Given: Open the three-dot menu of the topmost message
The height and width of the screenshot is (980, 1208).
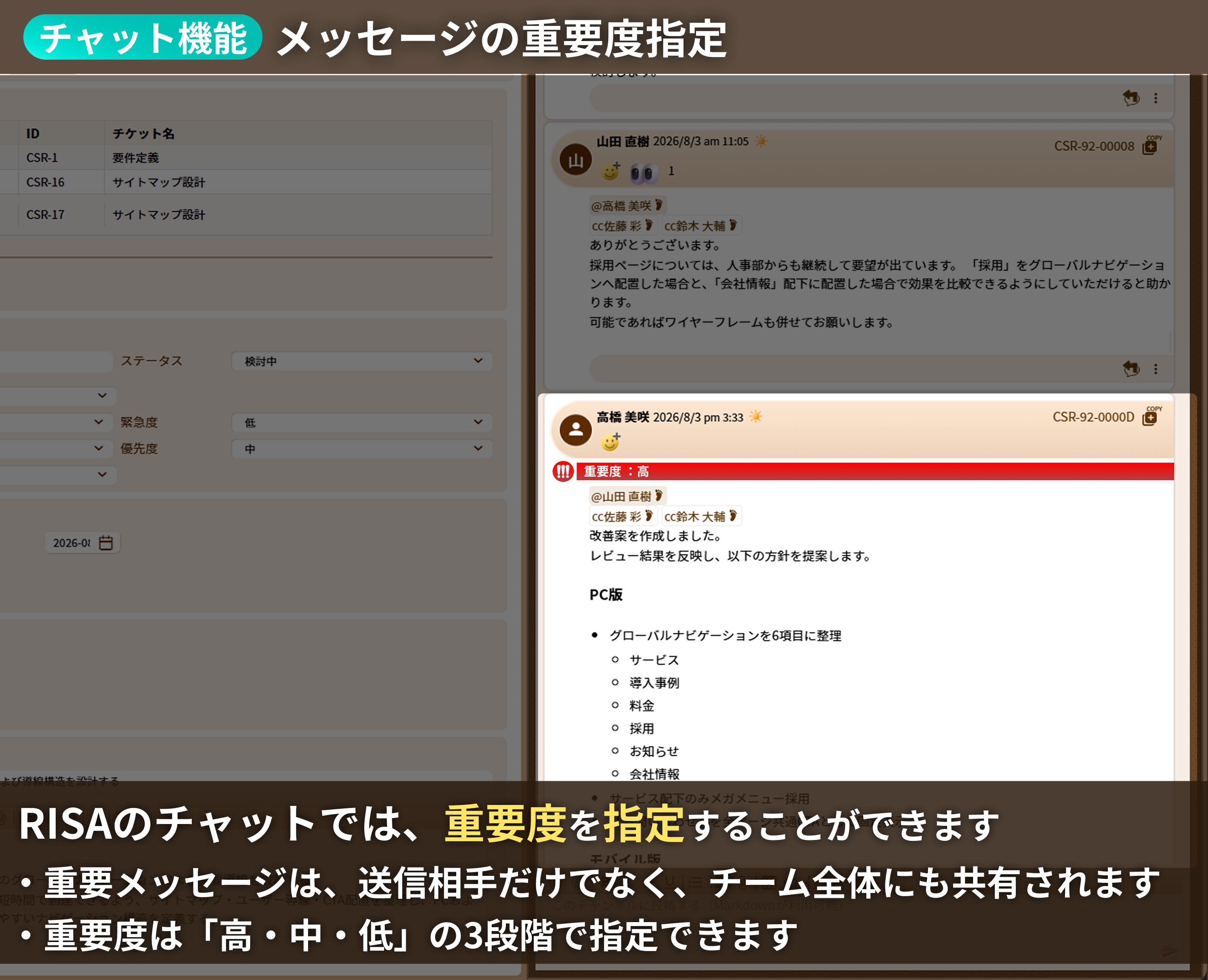Looking at the screenshot, I should tap(1155, 98).
